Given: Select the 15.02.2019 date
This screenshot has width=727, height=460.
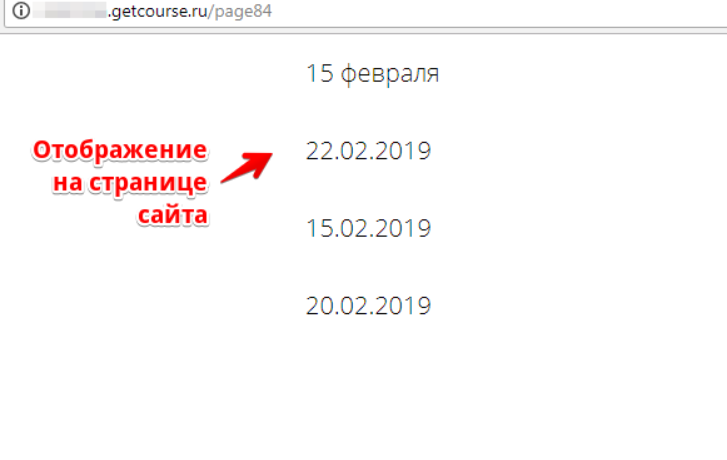Looking at the screenshot, I should click(369, 228).
